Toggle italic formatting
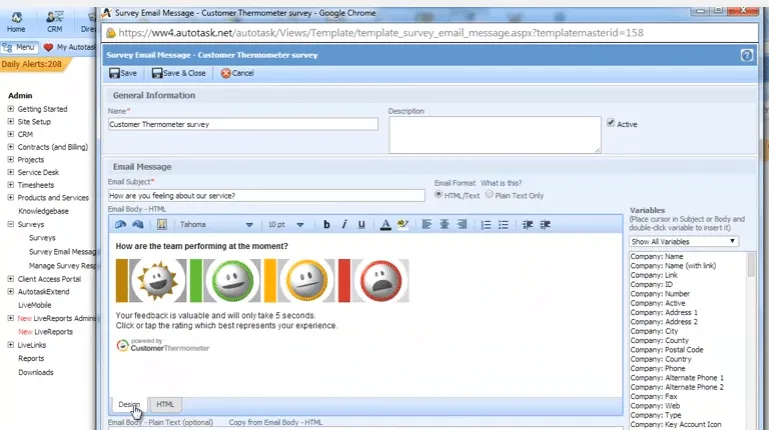 point(344,225)
